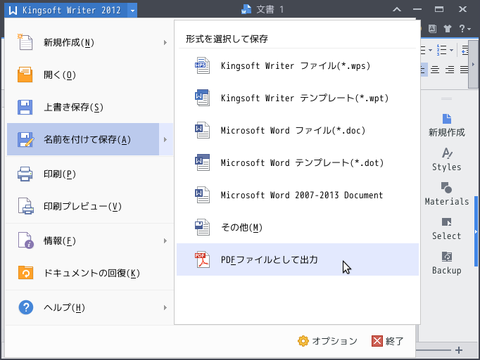The width and height of the screenshot is (480, 360).
Task: Open the help question mark dropdown
Action: [465, 29]
